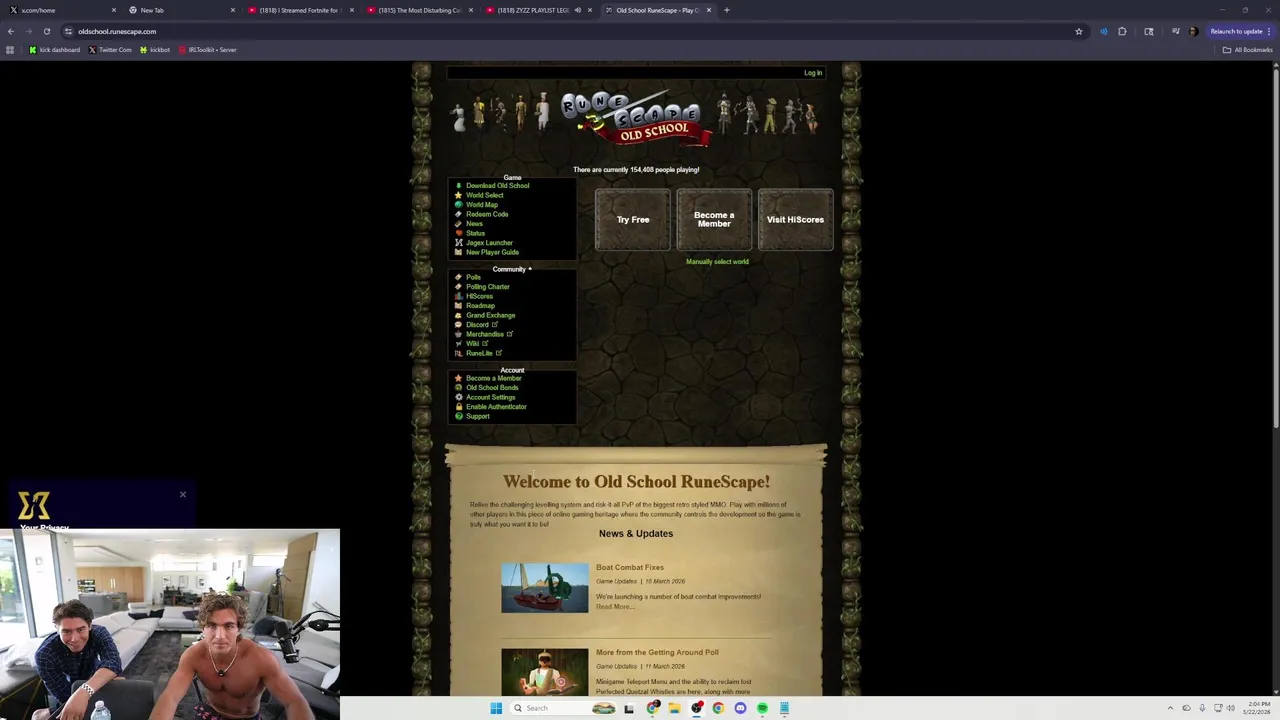The height and width of the screenshot is (720, 1280).
Task: Open the News link in Game menu
Action: (x=474, y=224)
